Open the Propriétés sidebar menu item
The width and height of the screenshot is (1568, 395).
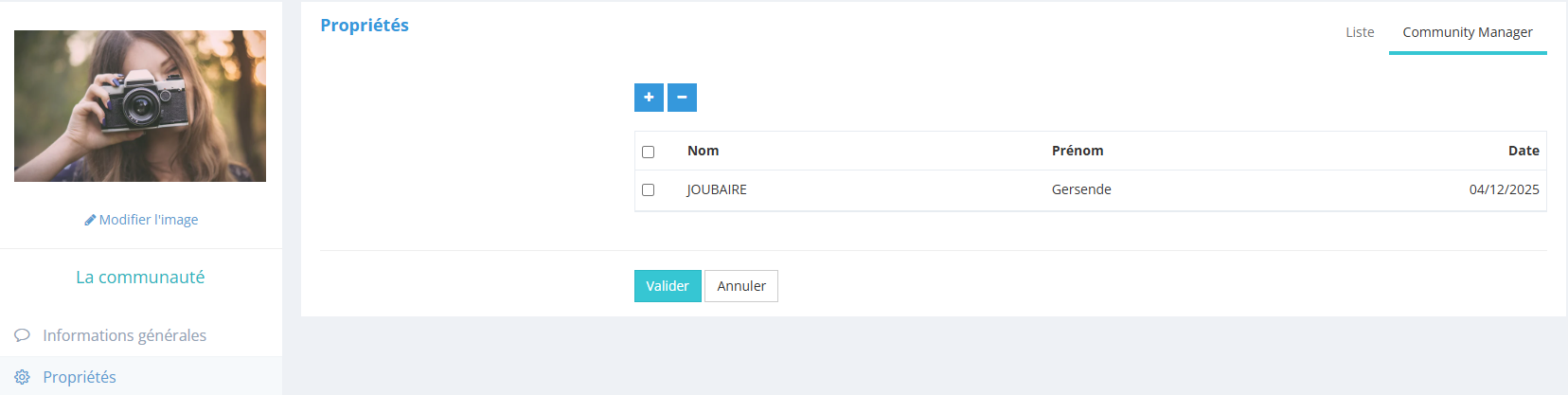point(80,377)
